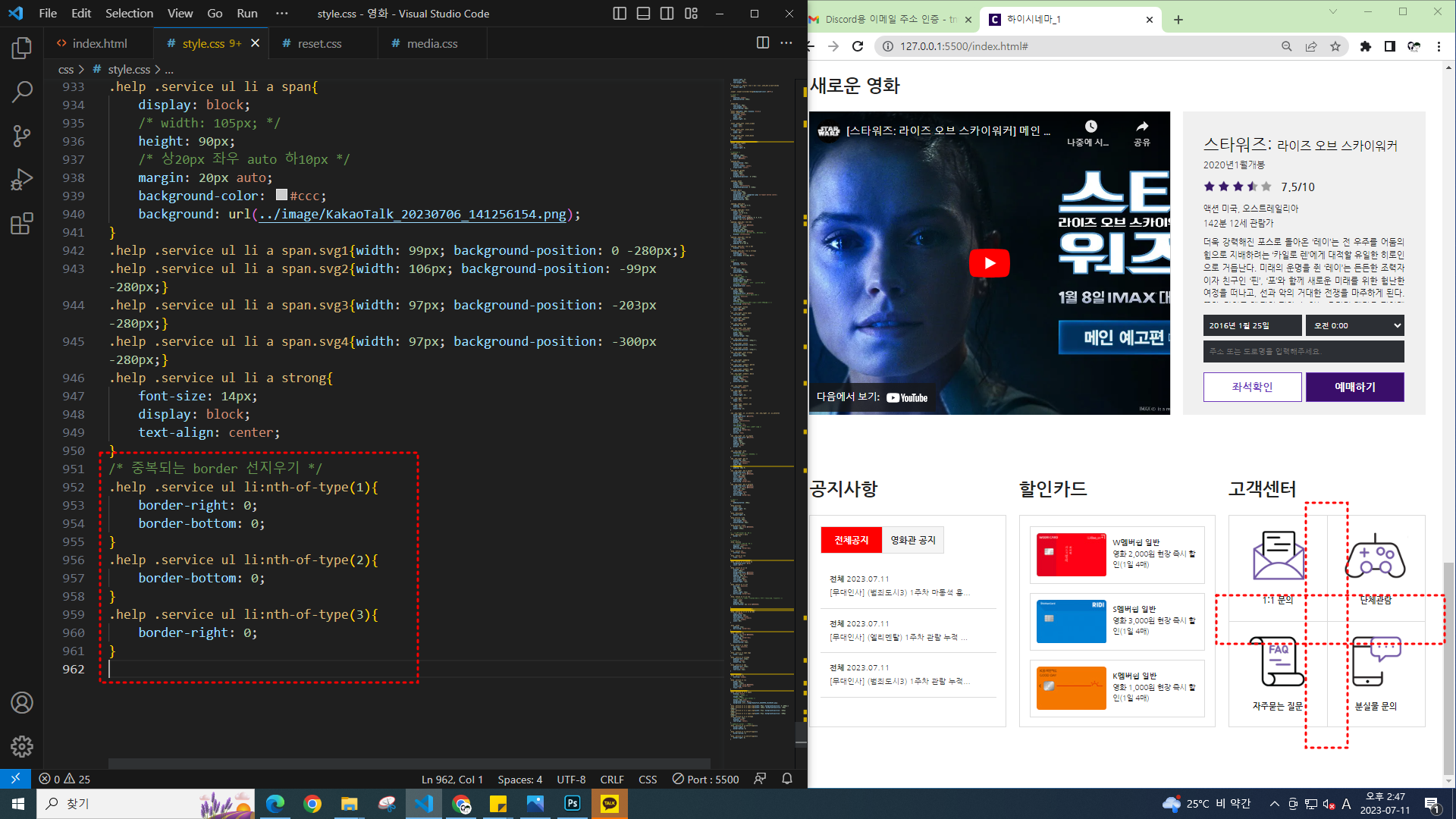Click the #ccc color swatch in code
This screenshot has height=819, width=1456.
281,196
